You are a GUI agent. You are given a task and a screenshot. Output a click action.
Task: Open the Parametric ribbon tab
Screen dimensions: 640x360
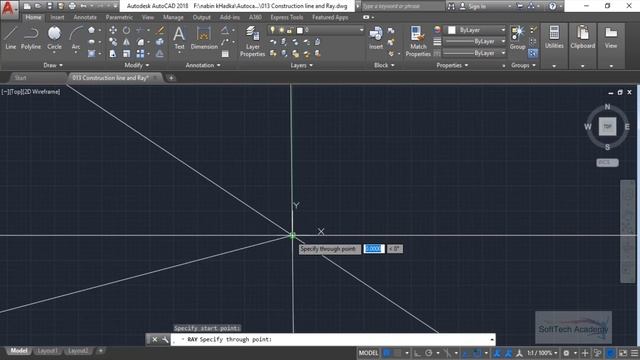pos(119,17)
